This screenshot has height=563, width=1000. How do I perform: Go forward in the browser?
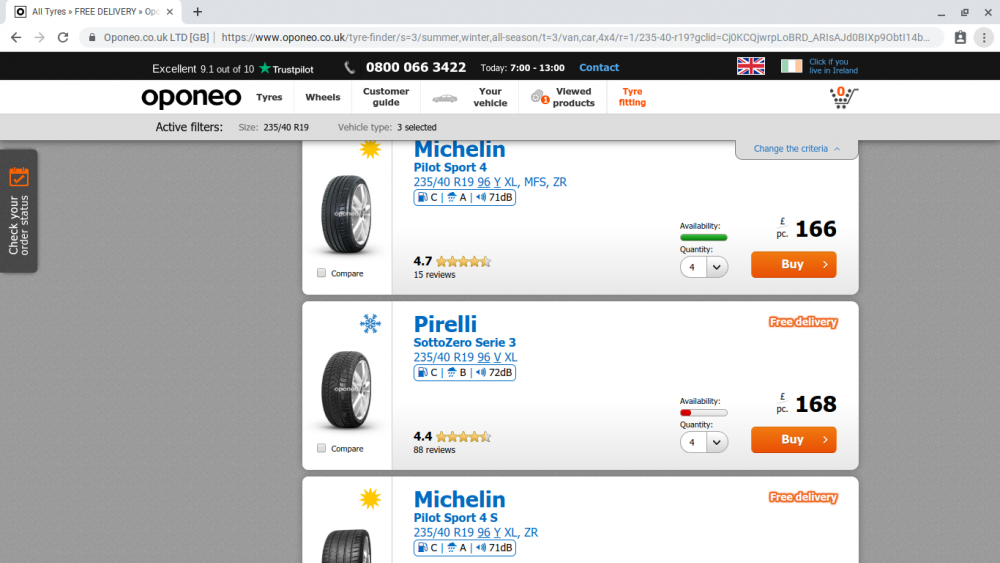pos(40,38)
